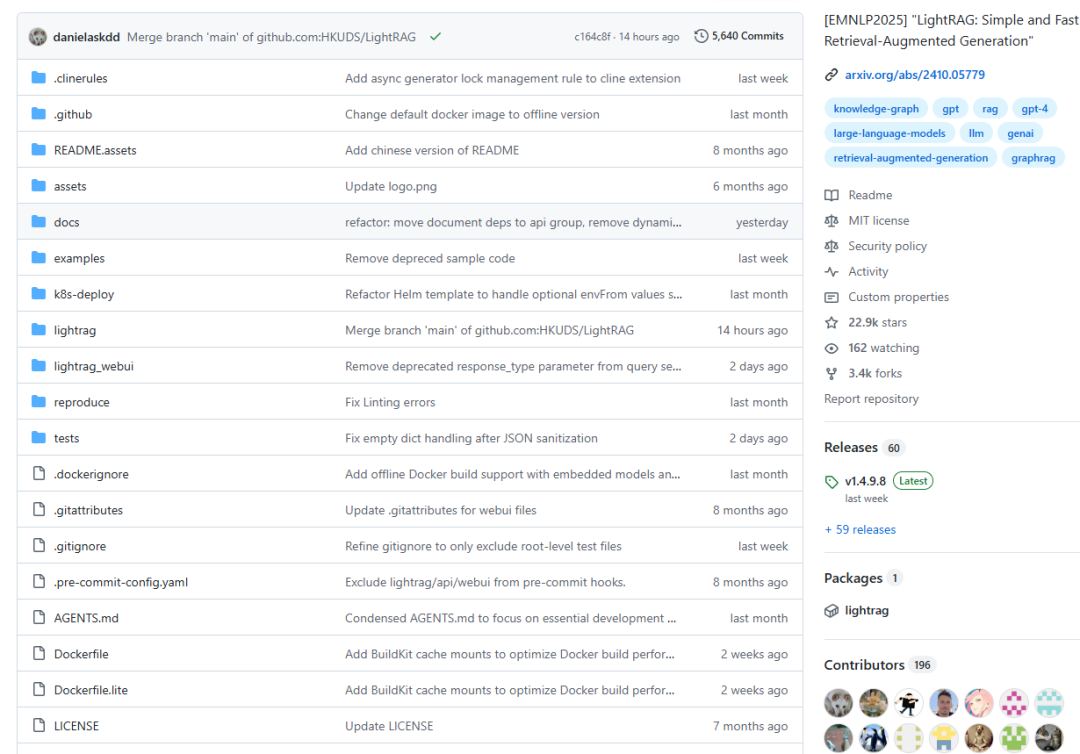1080x754 pixels.
Task: Click the README.assets folder icon
Action: pyautogui.click(x=39, y=149)
